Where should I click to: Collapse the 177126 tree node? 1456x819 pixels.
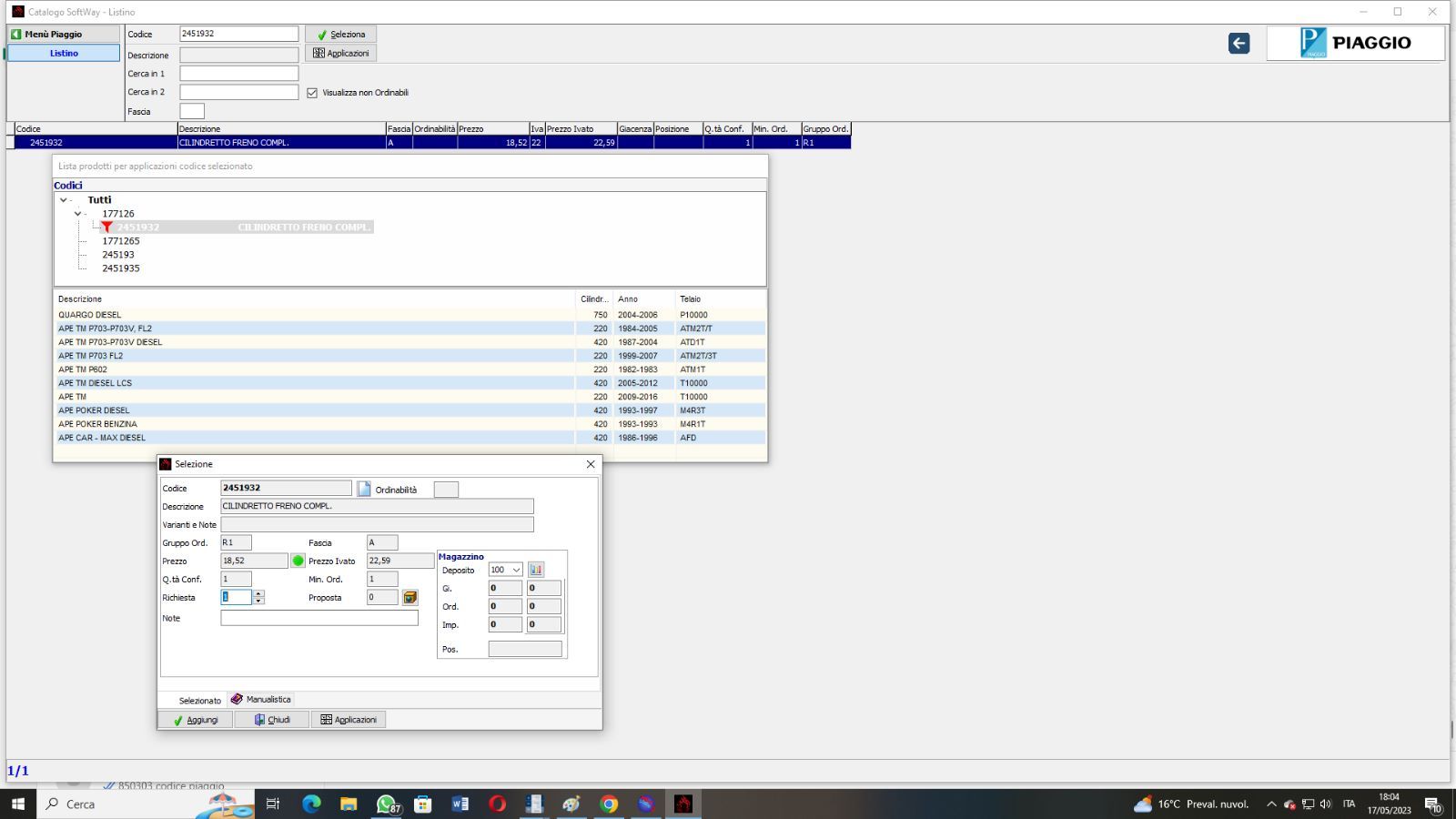coord(77,214)
